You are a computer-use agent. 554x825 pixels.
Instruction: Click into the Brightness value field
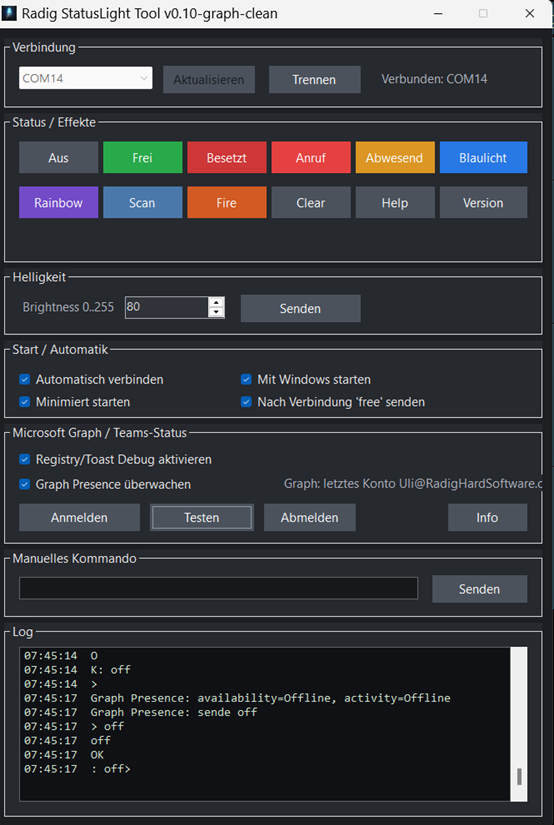click(x=167, y=307)
